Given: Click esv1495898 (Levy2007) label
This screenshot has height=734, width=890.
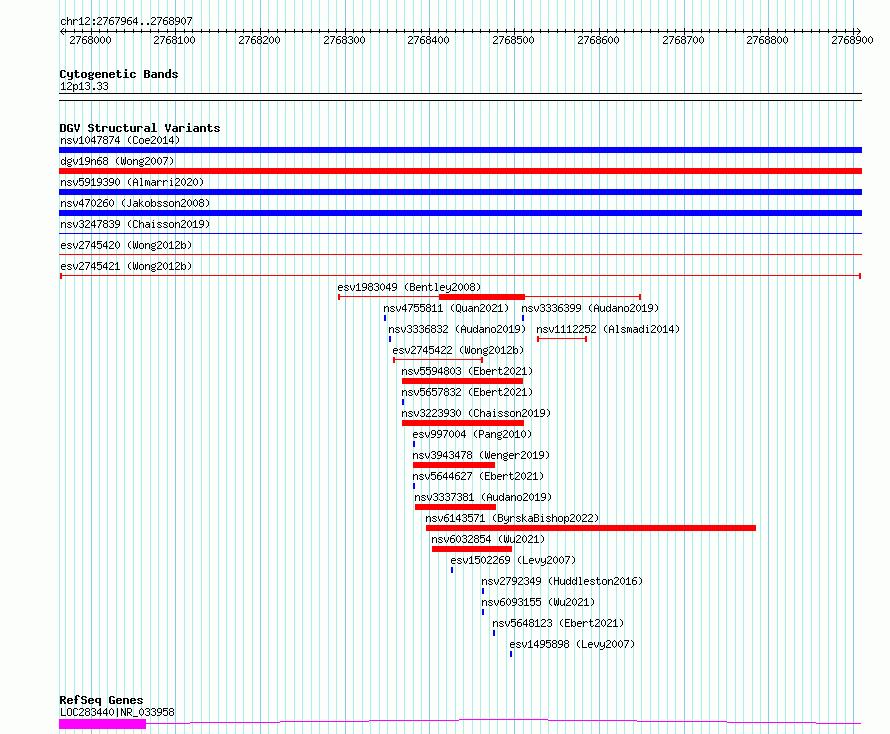Looking at the screenshot, I should pyautogui.click(x=572, y=644).
